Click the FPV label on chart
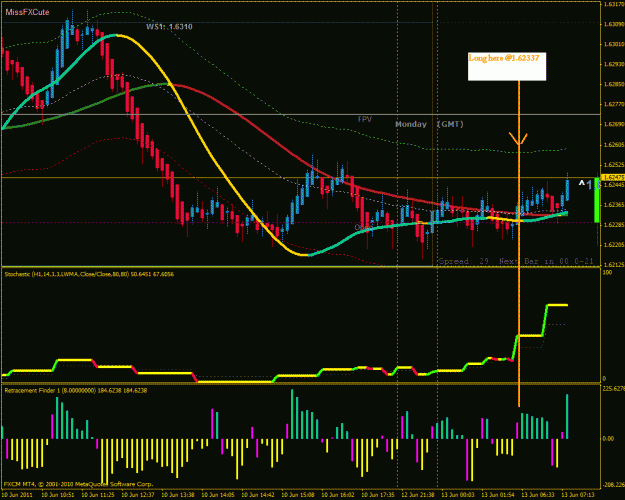 (x=365, y=119)
